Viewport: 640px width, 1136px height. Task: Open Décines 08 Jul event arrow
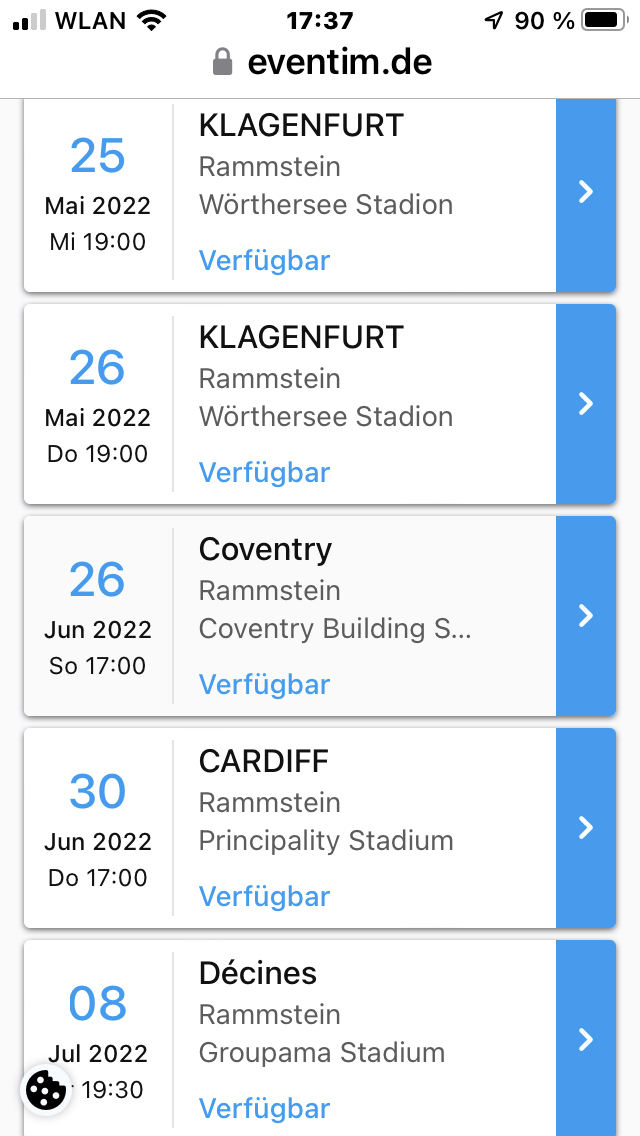coord(586,1040)
